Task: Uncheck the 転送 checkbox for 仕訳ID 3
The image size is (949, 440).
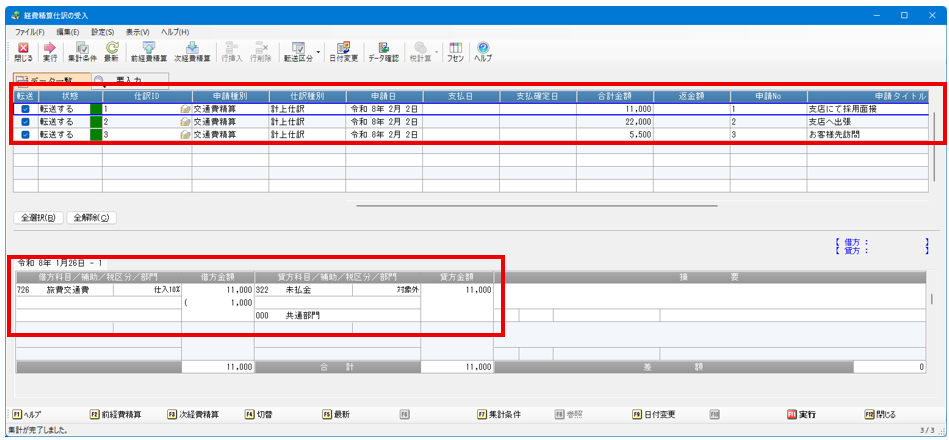Action: (25, 134)
